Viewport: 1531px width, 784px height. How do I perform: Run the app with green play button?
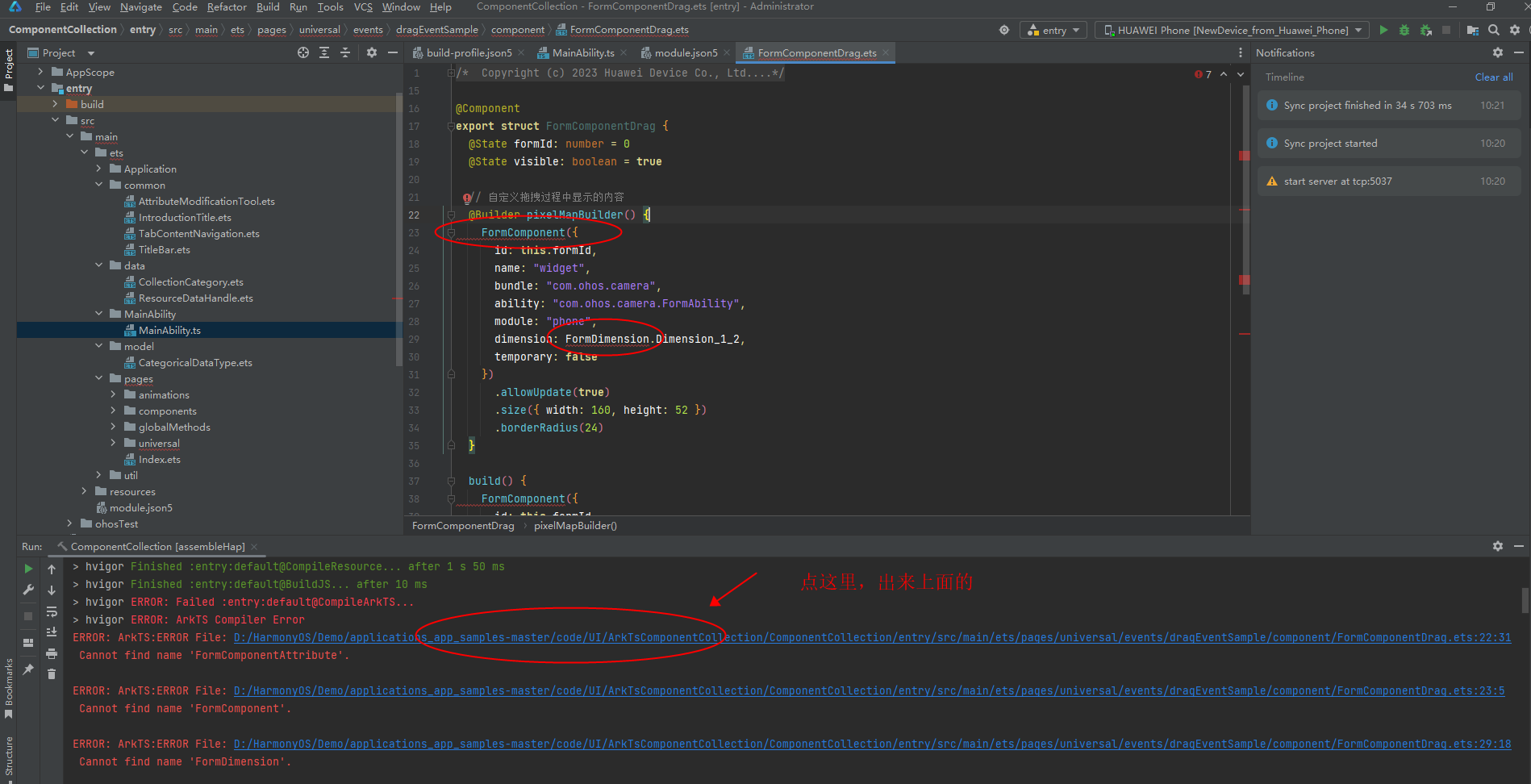click(x=1383, y=30)
